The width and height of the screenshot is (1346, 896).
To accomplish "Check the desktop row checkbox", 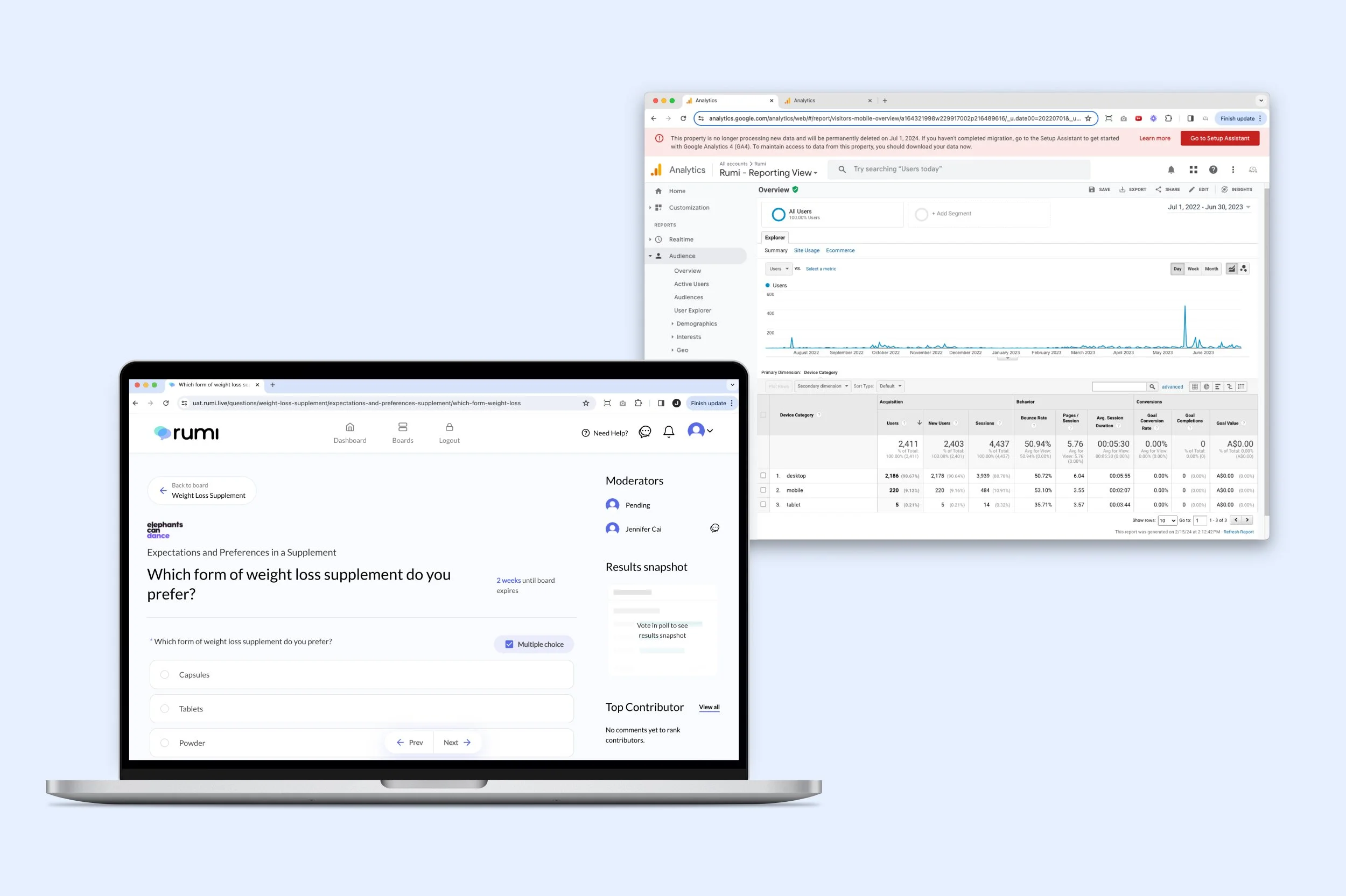I will pos(763,475).
